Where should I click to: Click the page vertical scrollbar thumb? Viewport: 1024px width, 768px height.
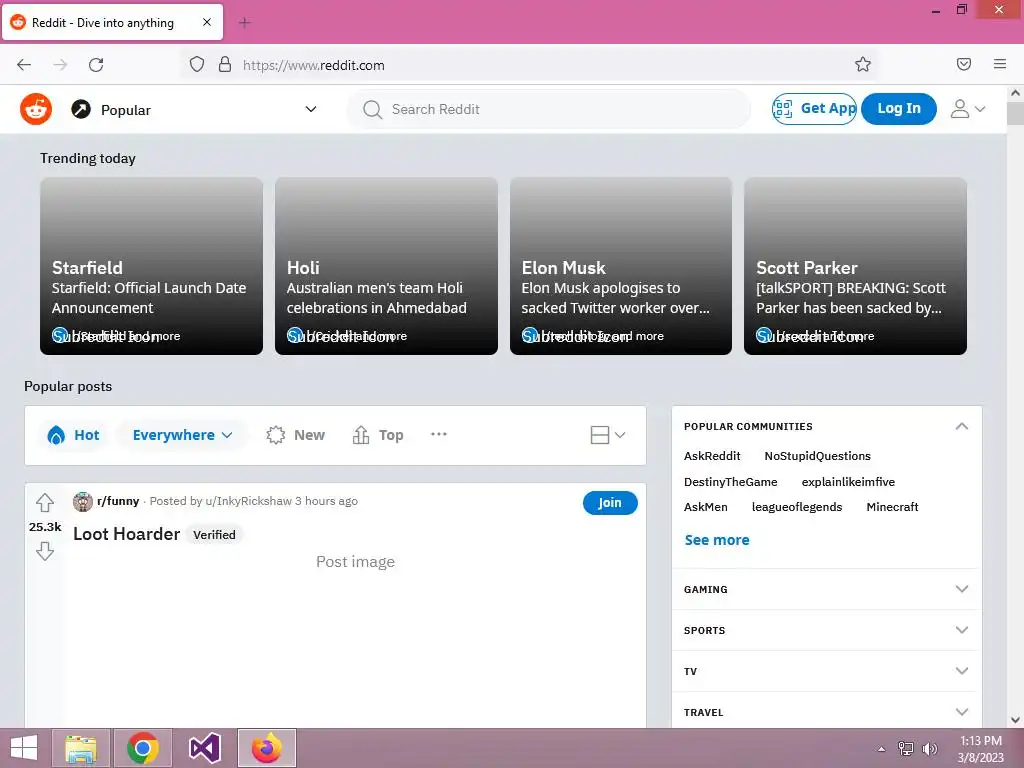pos(1015,113)
